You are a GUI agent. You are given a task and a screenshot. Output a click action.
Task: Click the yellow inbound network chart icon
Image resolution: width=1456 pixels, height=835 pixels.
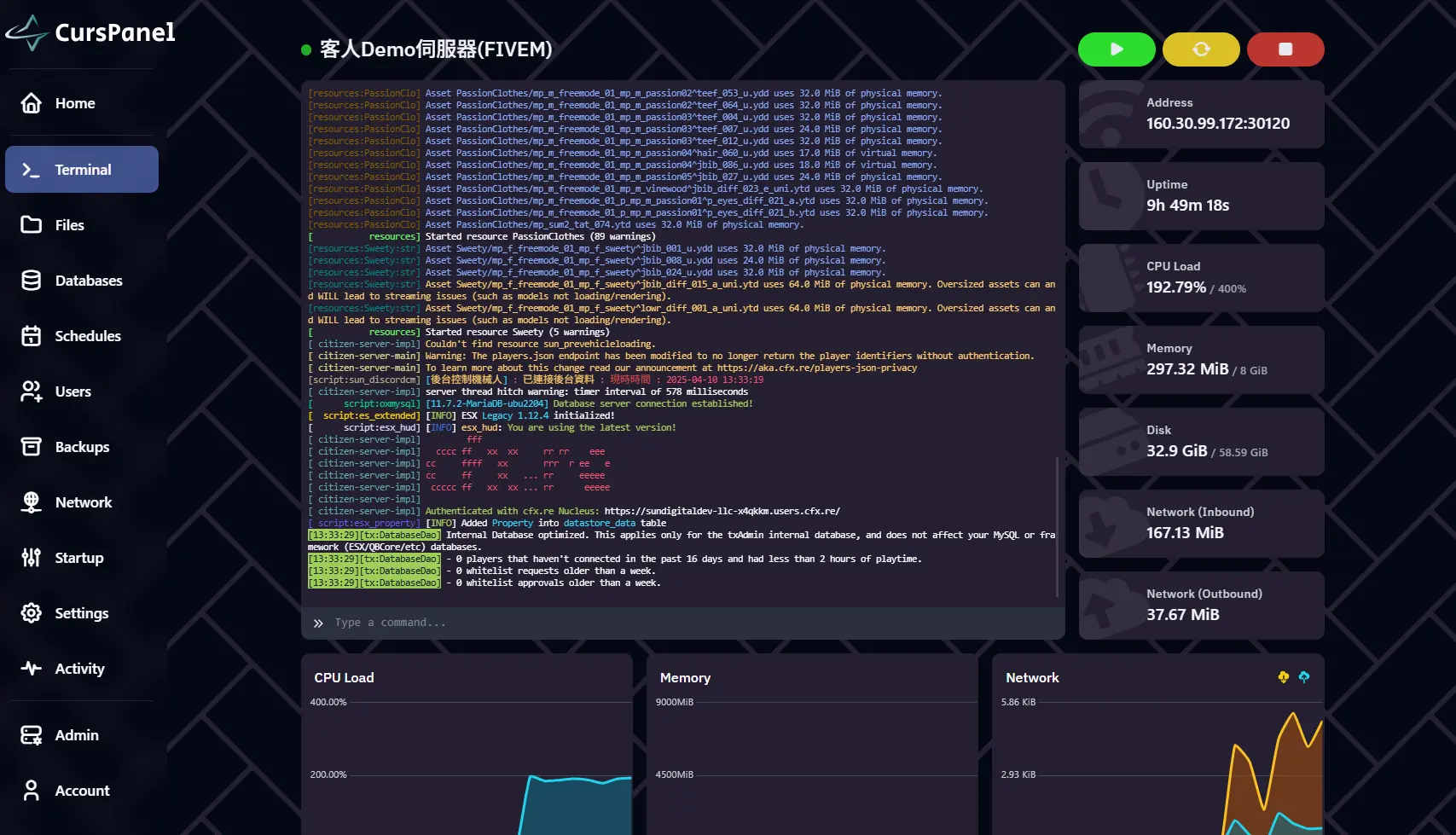coord(1284,677)
